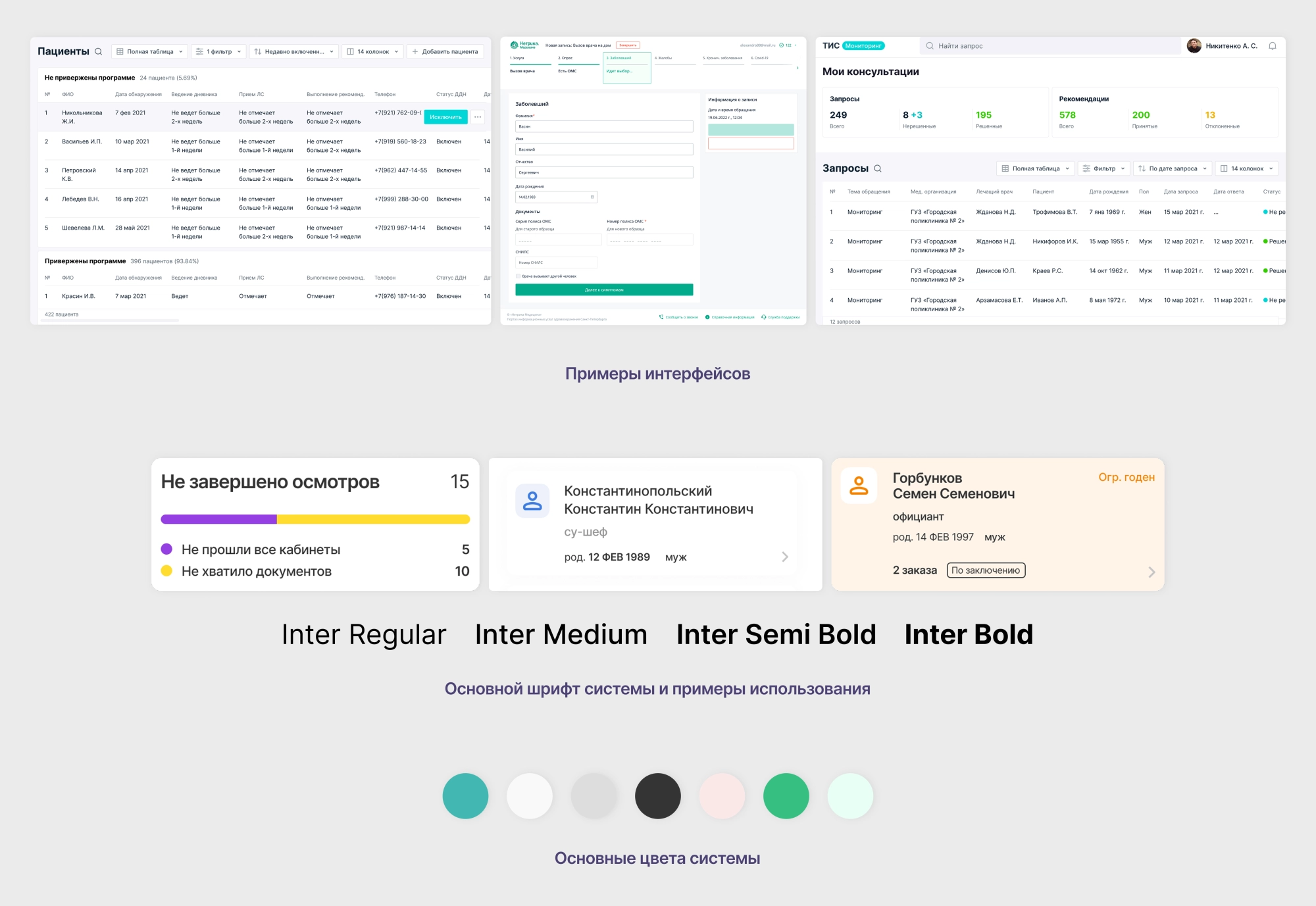Expand 'Полная таблица' dropdown in Запросы
Screen dimensions: 1316x906
point(1036,168)
